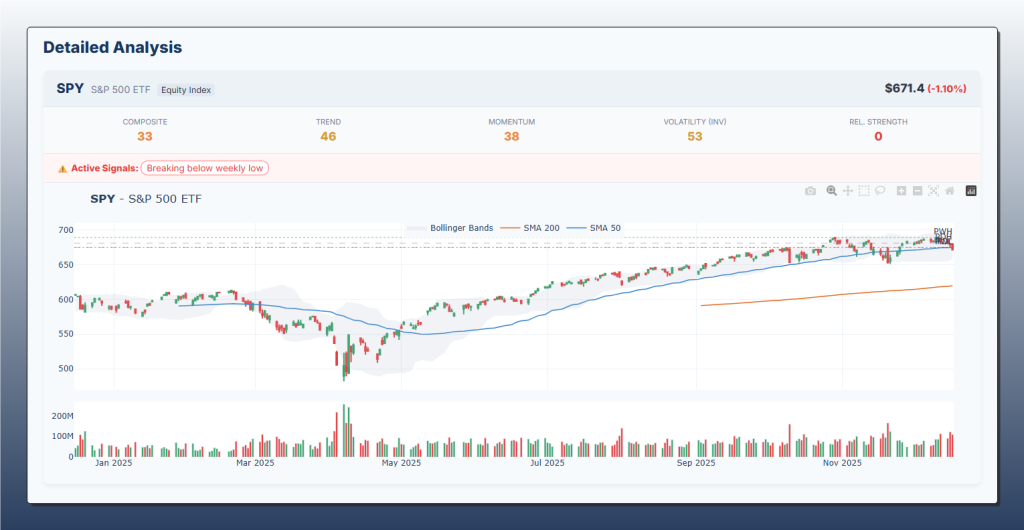
Task: Click the SPY ticker heading
Action: [x=70, y=89]
